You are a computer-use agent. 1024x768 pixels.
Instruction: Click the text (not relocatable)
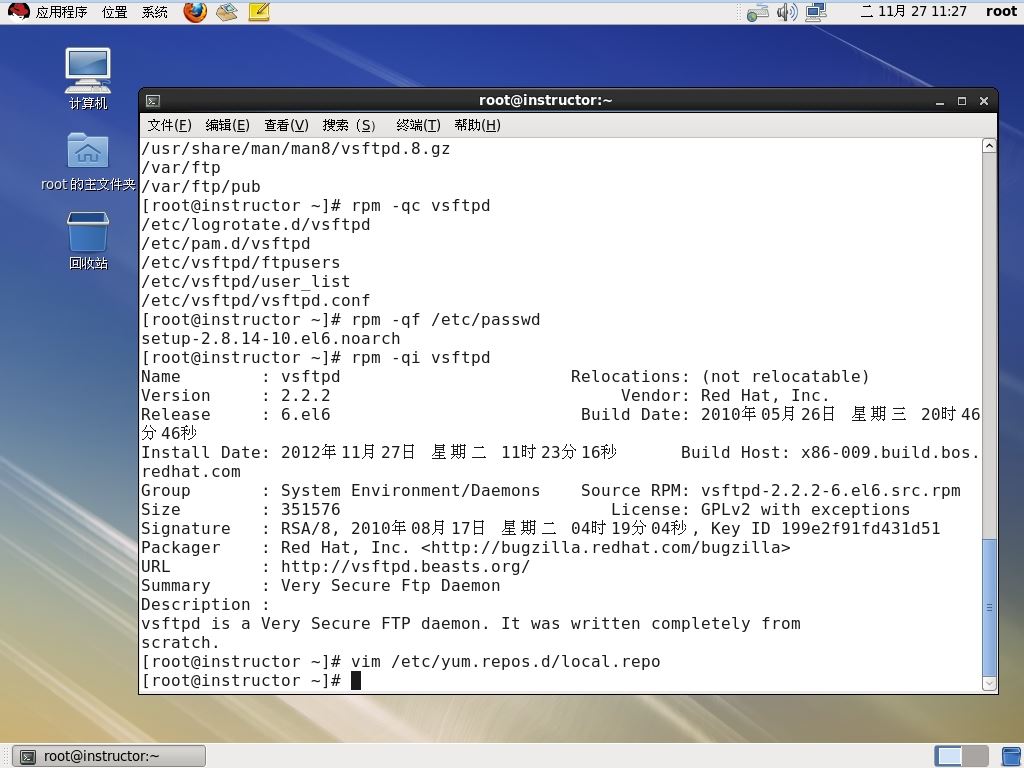(x=785, y=376)
